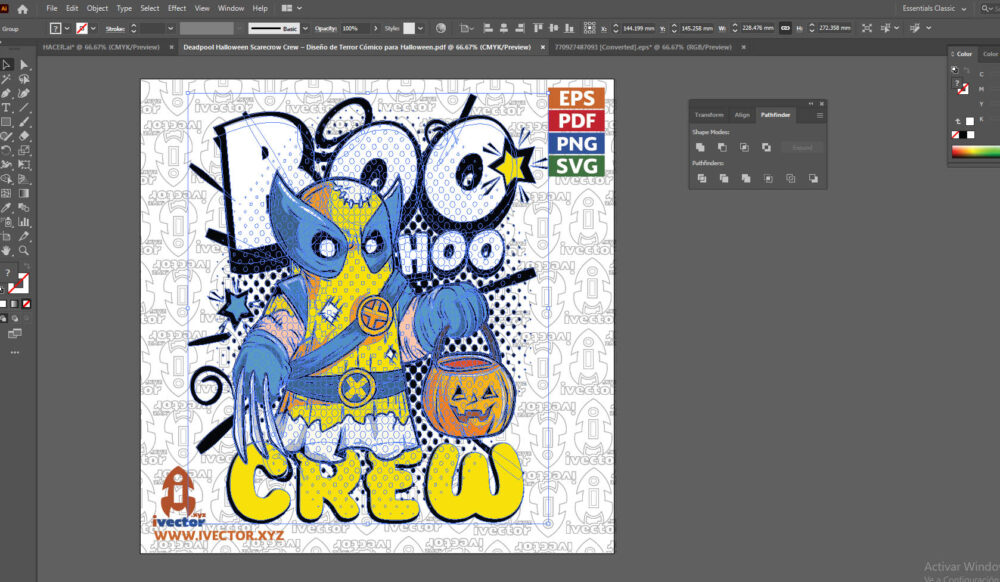Select the Direct Selection tool

(24, 64)
